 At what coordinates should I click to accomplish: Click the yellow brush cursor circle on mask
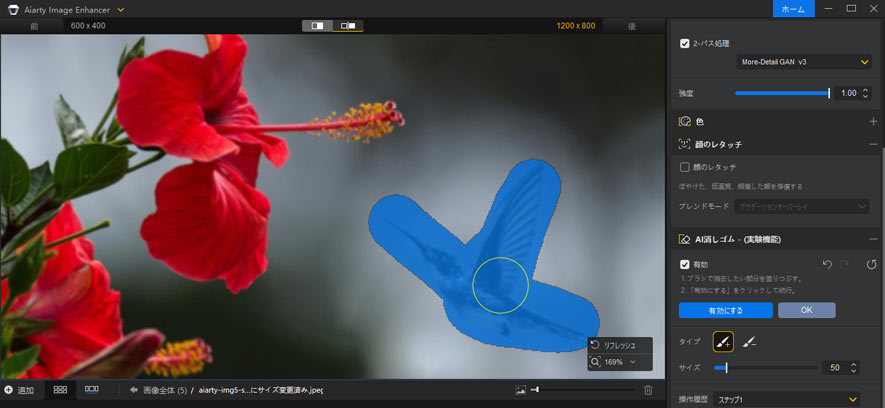500,285
